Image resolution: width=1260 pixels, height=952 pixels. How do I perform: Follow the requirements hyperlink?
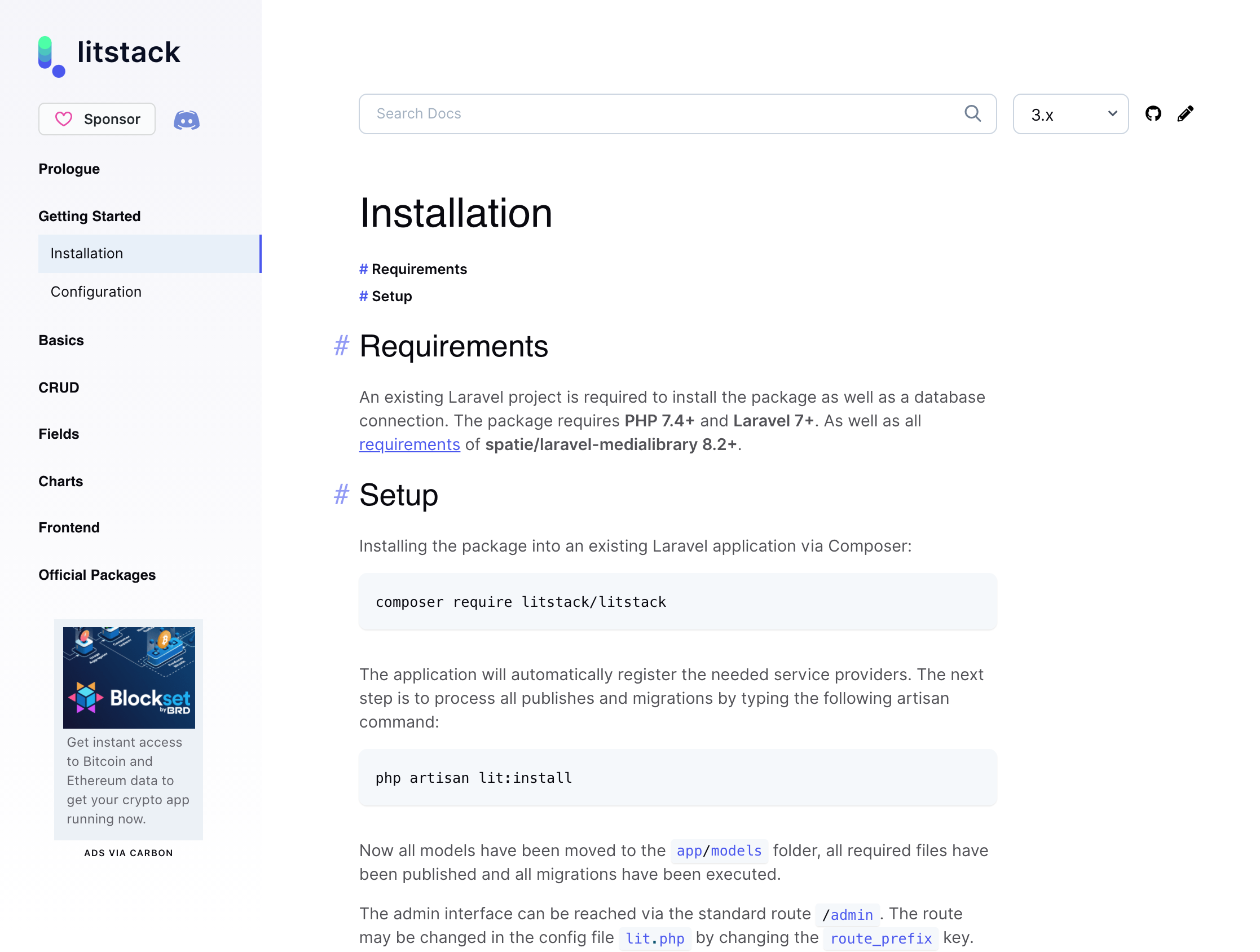pyautogui.click(x=409, y=445)
